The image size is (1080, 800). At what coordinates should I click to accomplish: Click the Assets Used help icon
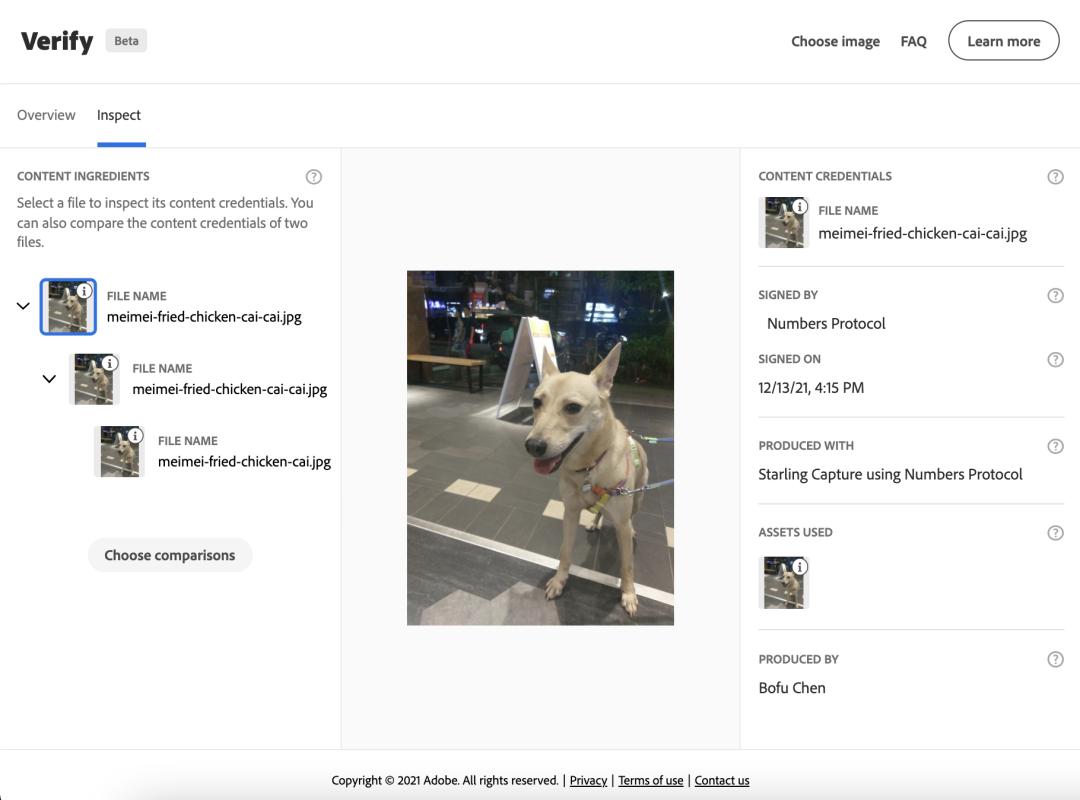(1055, 533)
